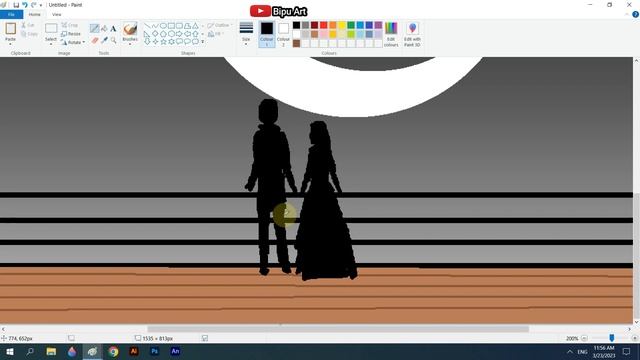Expand the Brushes dropdown arrow
Screen dimensions: 640x360
click(130, 43)
